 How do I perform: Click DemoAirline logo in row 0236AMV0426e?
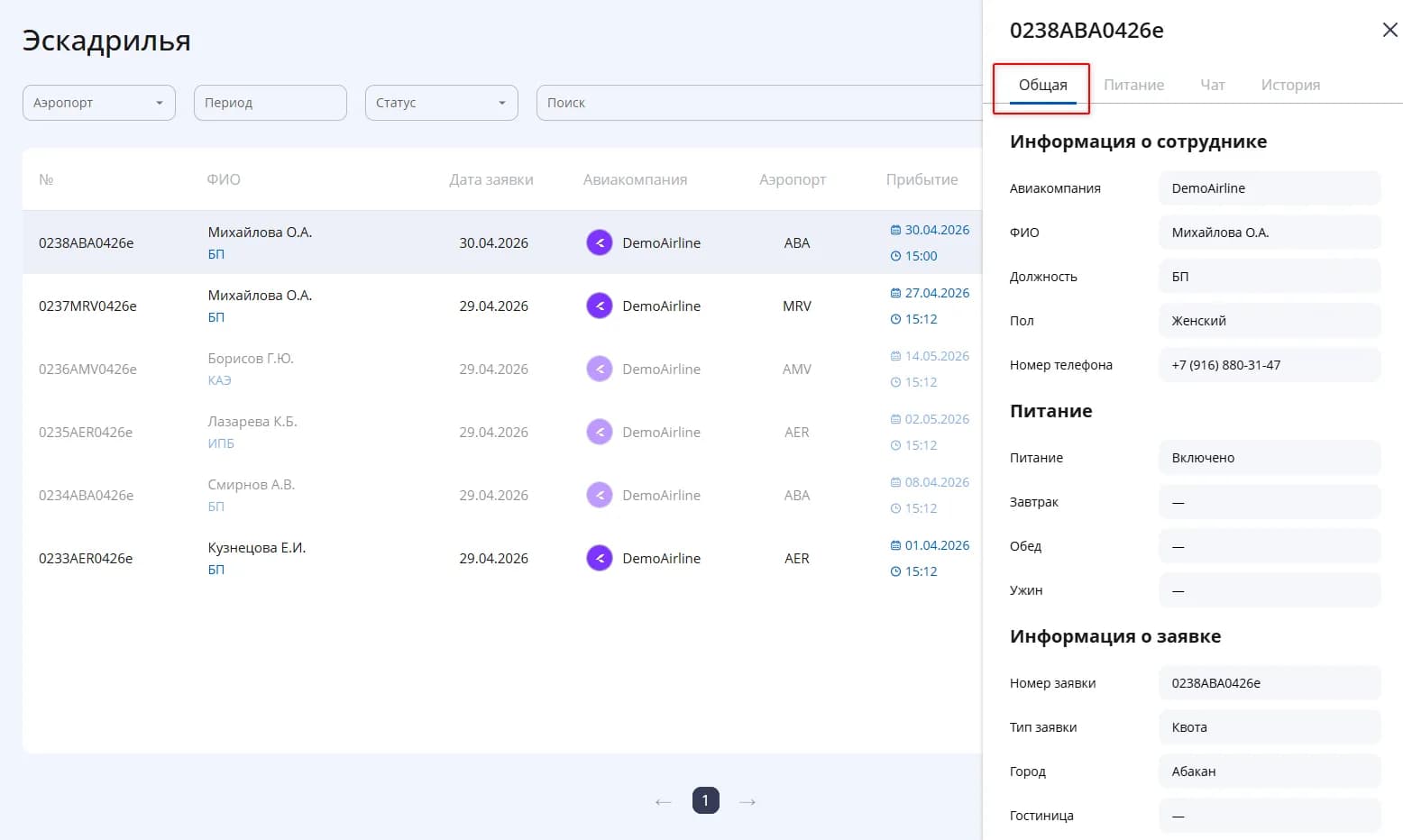[600, 369]
